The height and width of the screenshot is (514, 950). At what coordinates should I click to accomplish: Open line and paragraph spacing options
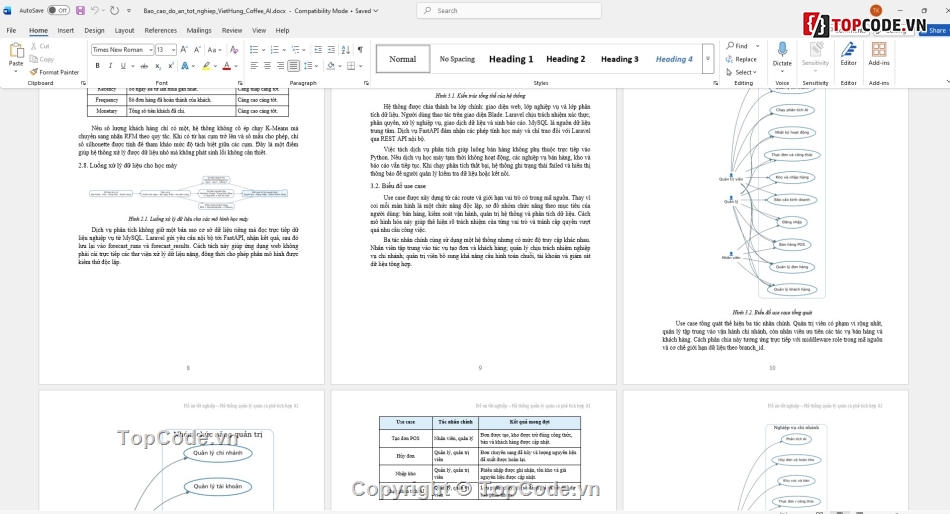[x=308, y=65]
